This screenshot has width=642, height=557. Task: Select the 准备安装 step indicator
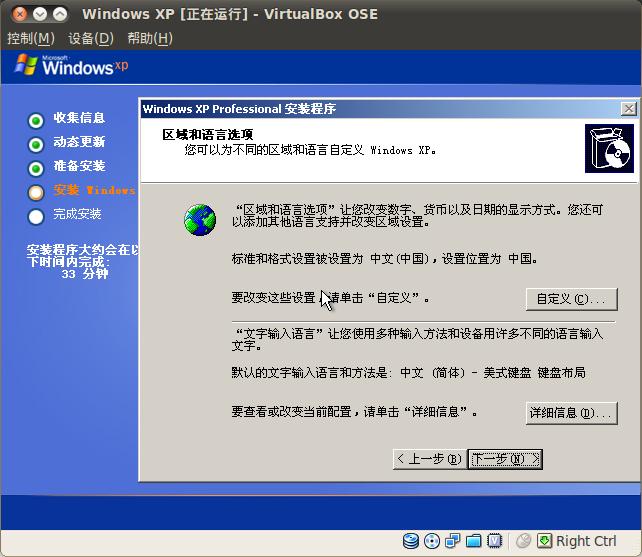point(36,168)
